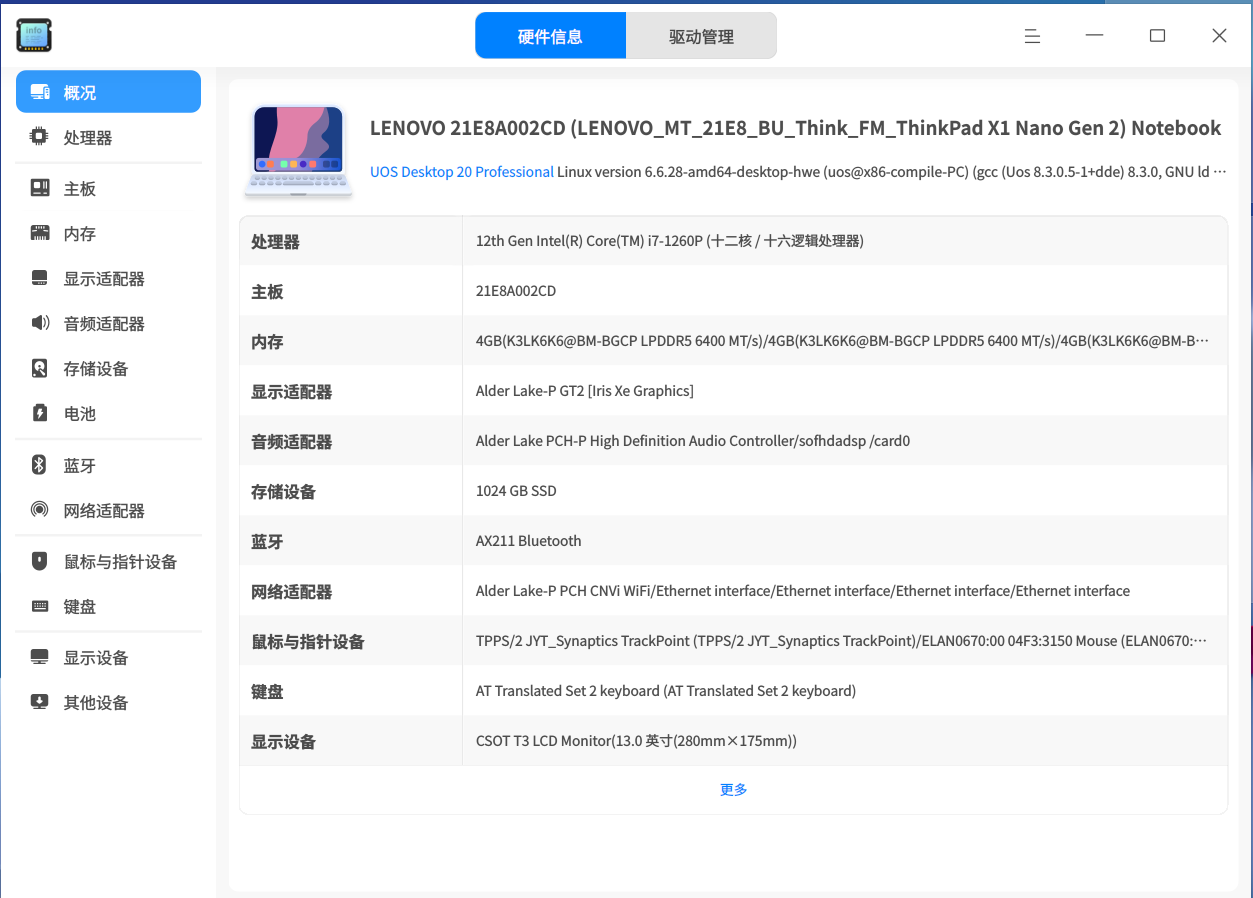Click the LENOVO 21E8A002CD device title
Screen dimensions: 1253x898
click(795, 128)
